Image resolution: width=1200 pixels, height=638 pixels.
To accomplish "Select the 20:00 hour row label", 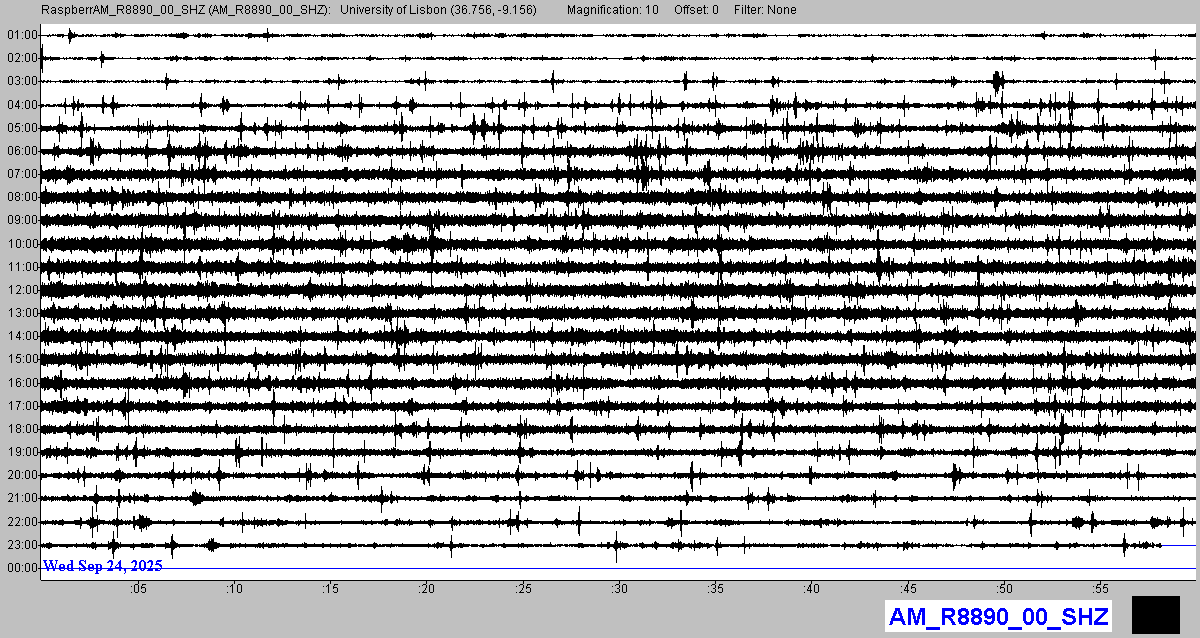I will click(21, 475).
